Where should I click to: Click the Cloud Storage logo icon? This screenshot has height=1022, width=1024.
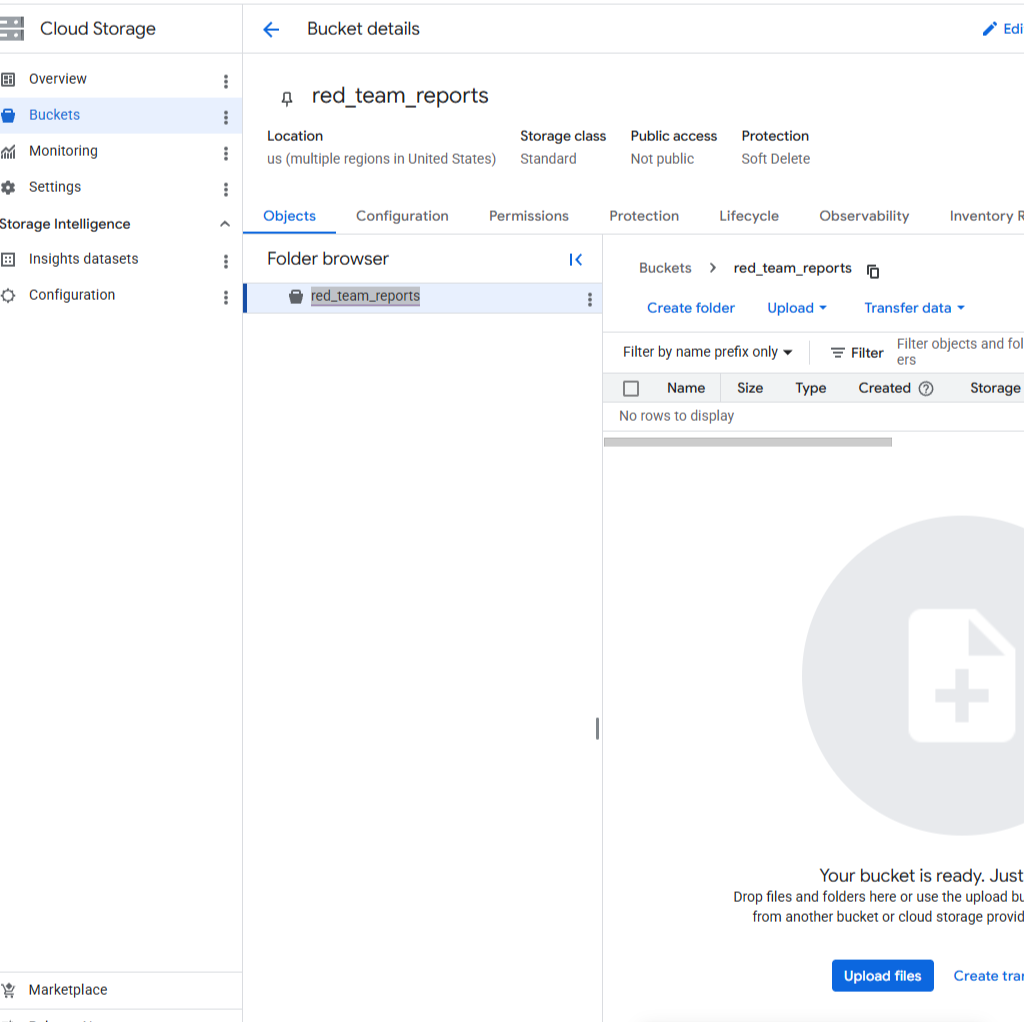tap(11, 29)
